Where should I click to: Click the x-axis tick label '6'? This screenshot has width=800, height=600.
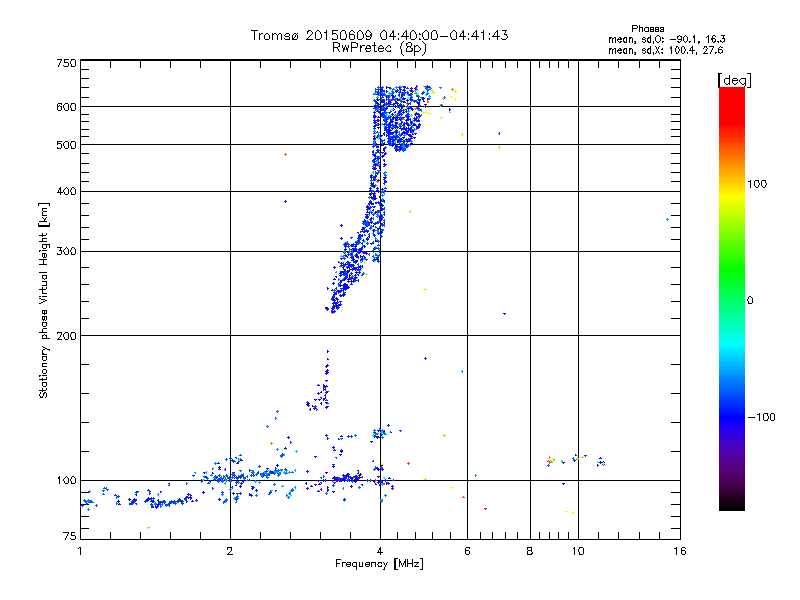click(x=467, y=551)
